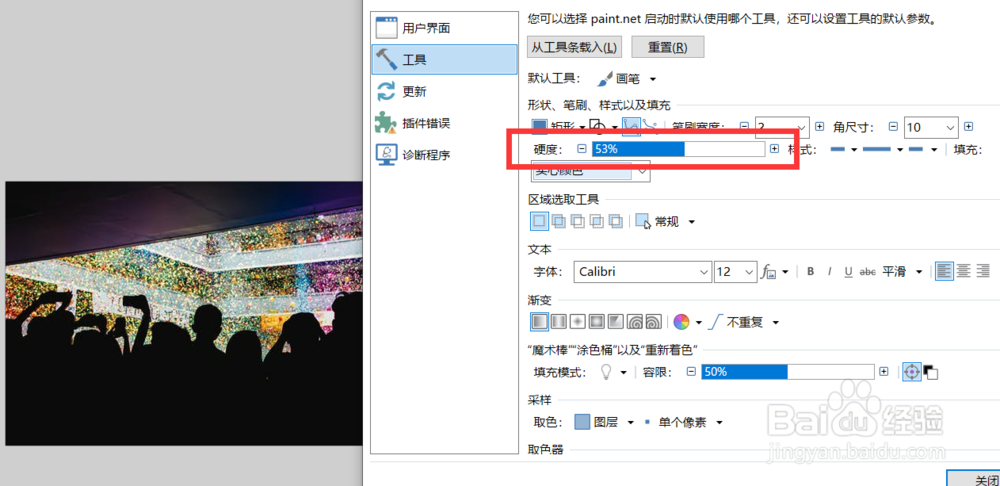Toggle the tolerance alpha mode target icon
Image resolution: width=1000 pixels, height=486 pixels.
coord(912,372)
